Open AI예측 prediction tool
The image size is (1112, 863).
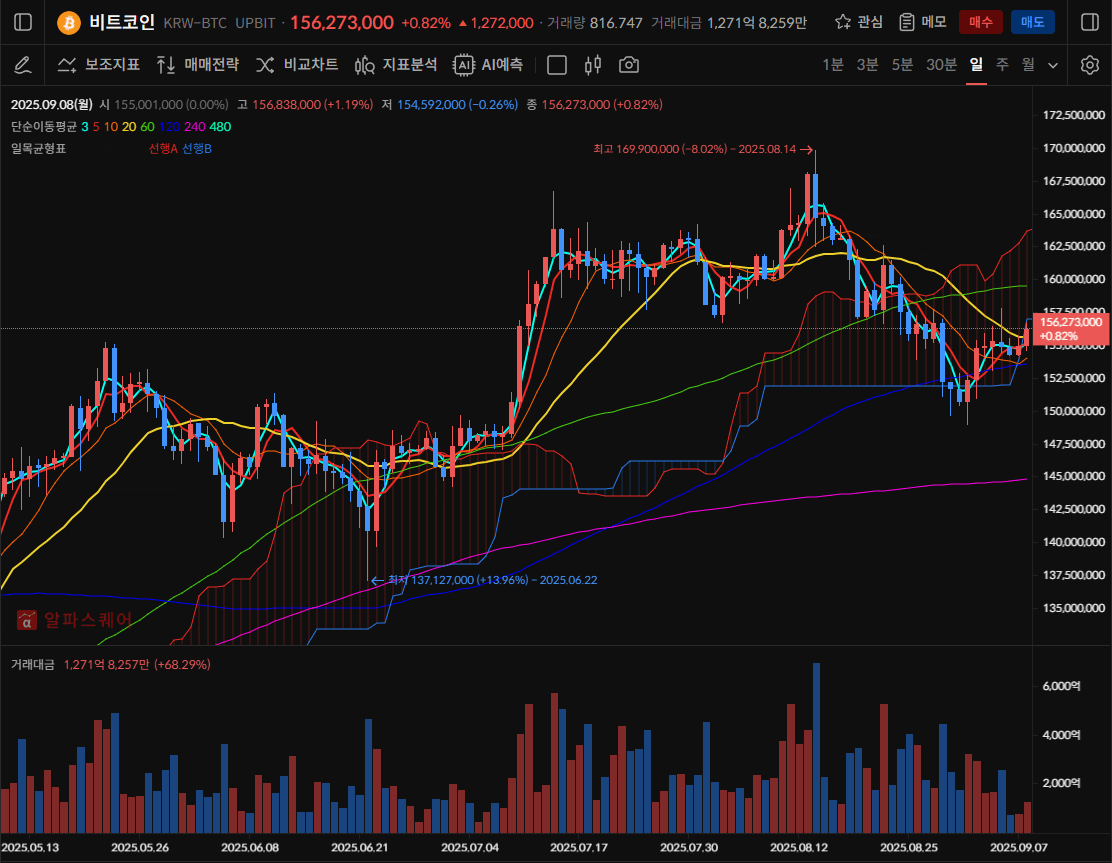tap(489, 65)
